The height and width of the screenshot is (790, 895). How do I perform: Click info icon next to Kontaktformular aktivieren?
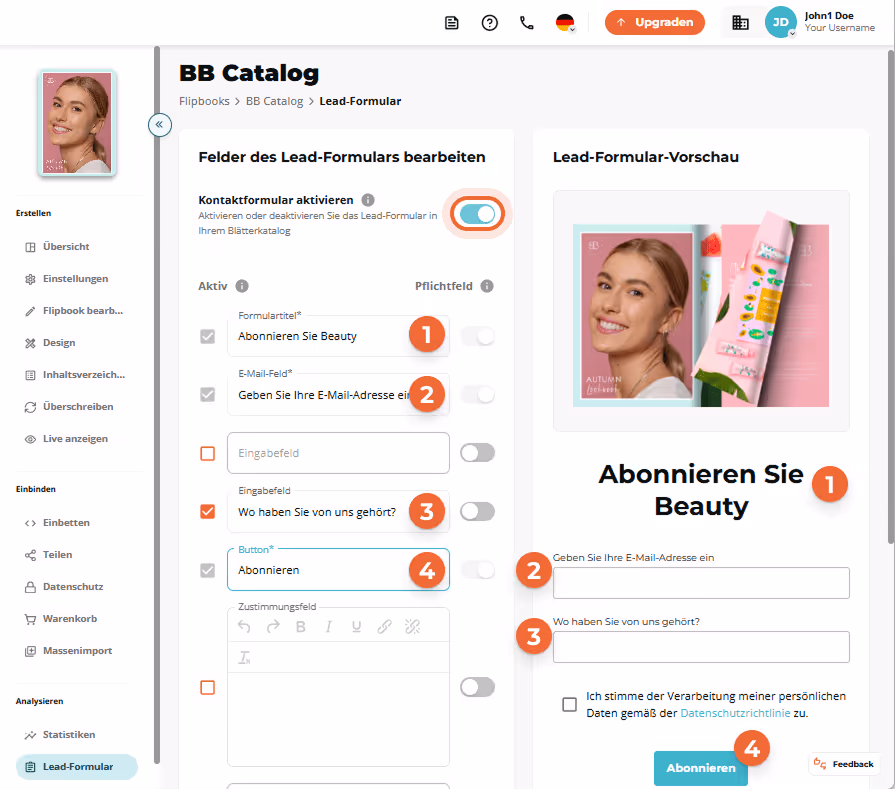368,200
